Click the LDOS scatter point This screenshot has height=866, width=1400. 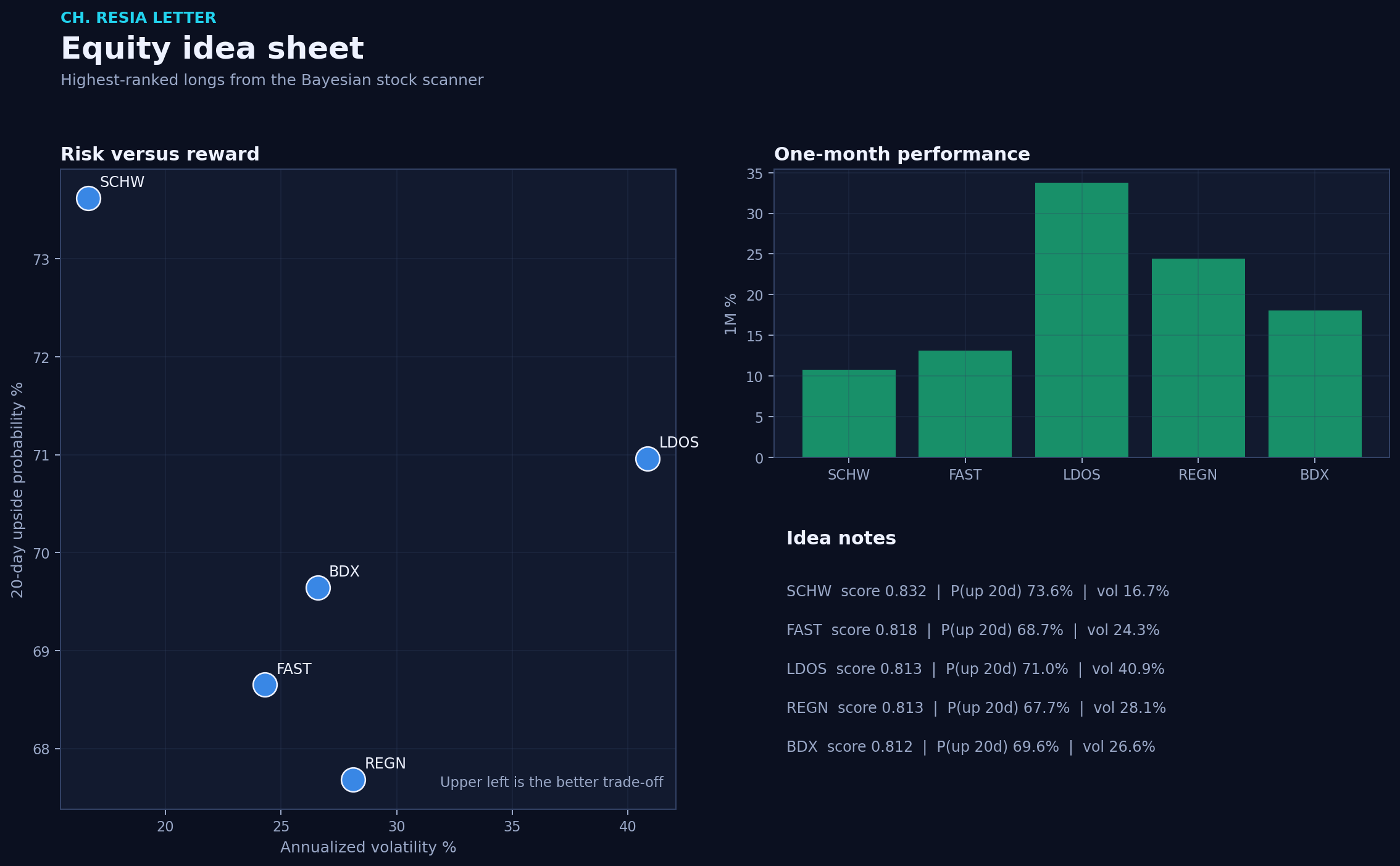(648, 459)
